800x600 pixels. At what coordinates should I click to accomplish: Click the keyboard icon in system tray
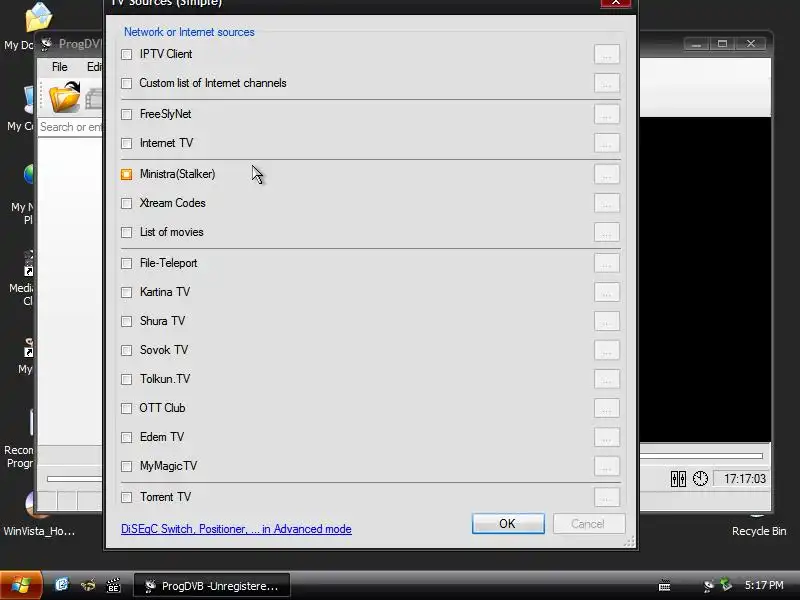664,585
